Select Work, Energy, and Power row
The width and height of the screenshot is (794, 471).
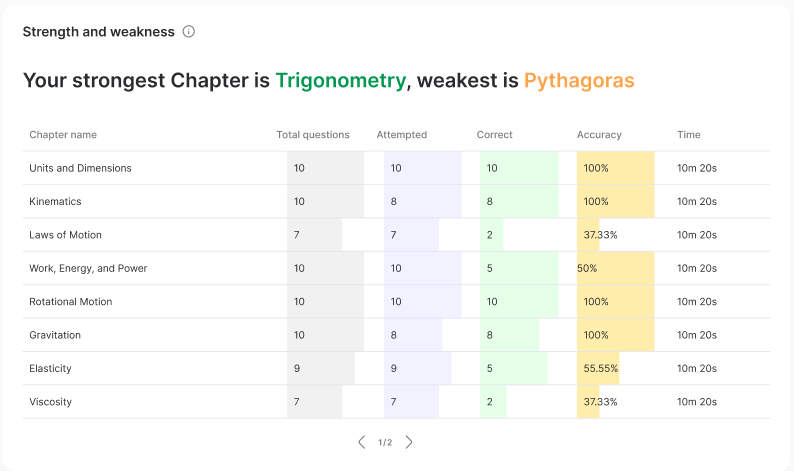coord(88,268)
